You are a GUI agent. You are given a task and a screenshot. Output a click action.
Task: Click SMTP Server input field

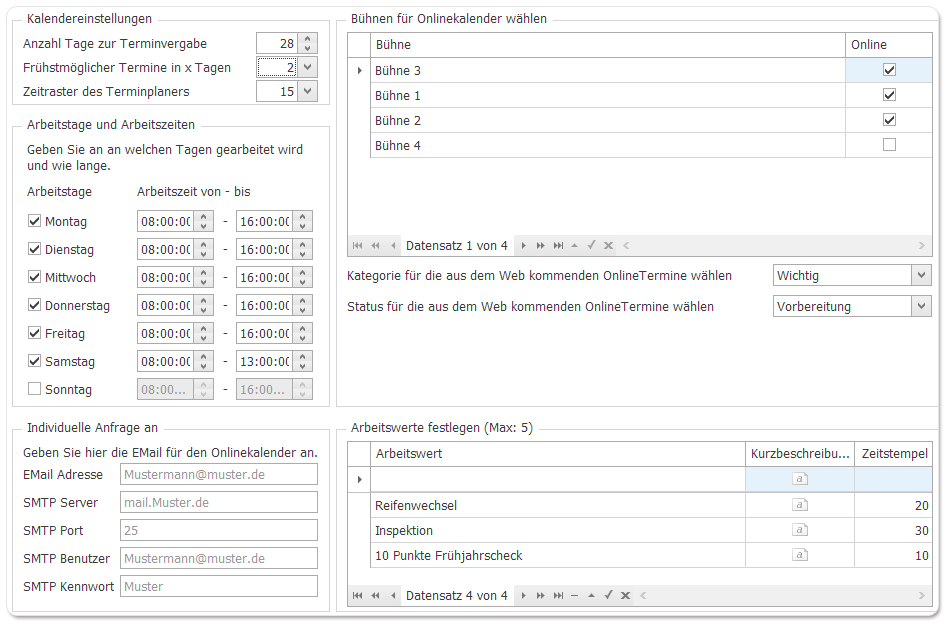[219, 502]
